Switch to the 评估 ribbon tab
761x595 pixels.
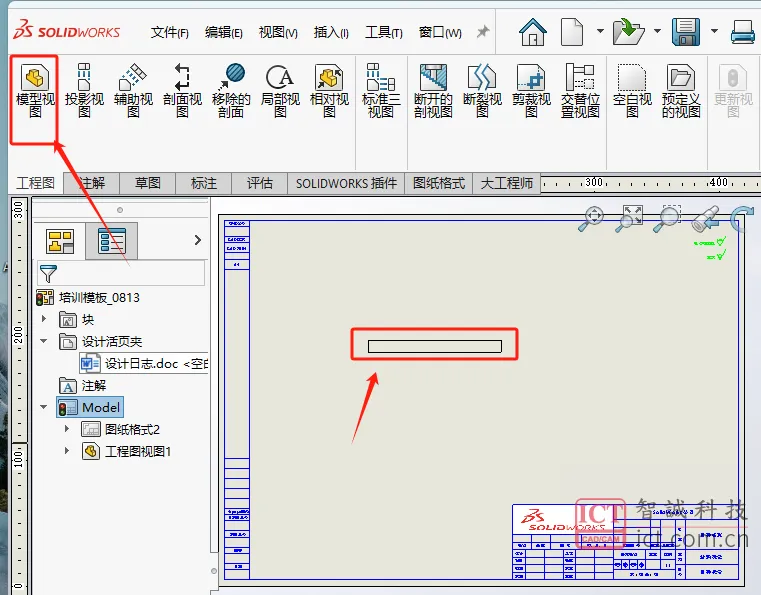(x=260, y=183)
